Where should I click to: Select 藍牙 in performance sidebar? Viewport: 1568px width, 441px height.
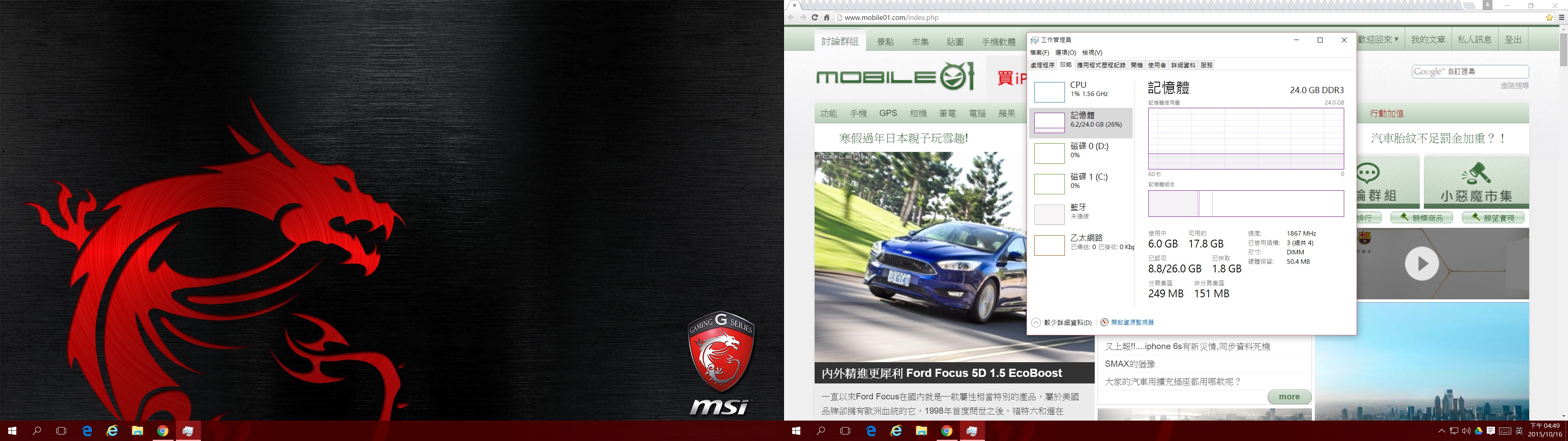click(1081, 214)
